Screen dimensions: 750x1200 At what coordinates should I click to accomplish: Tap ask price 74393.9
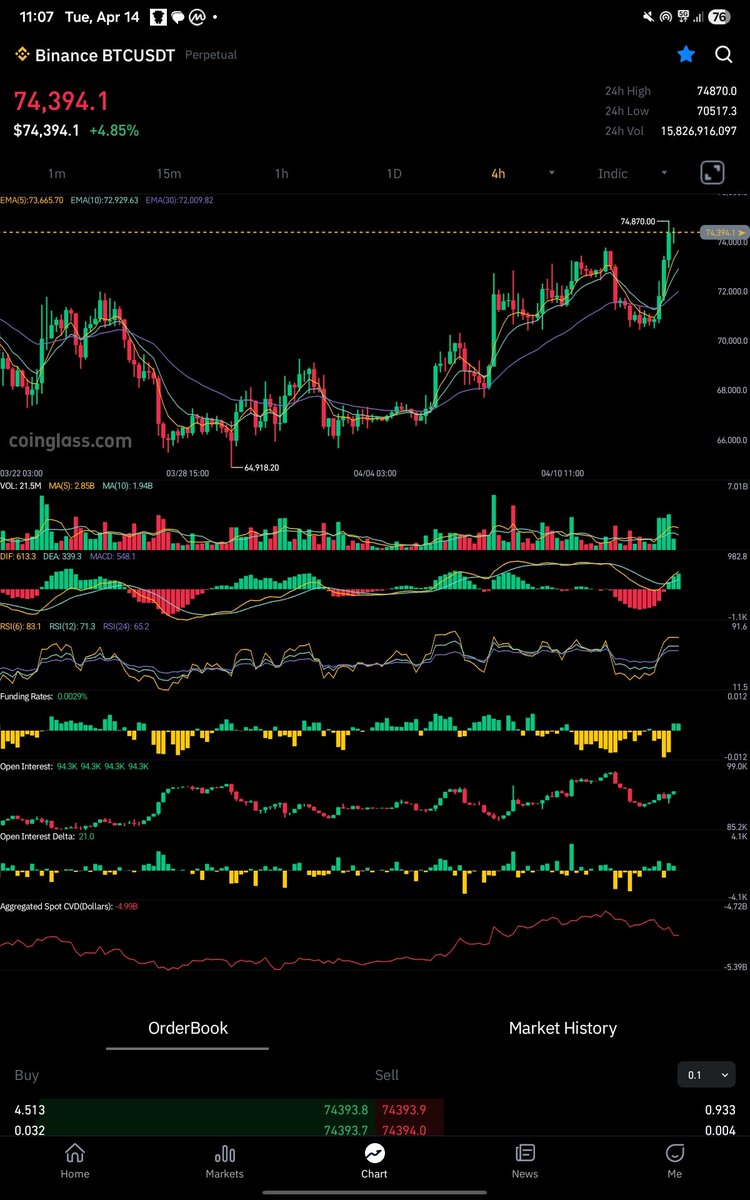point(403,1110)
